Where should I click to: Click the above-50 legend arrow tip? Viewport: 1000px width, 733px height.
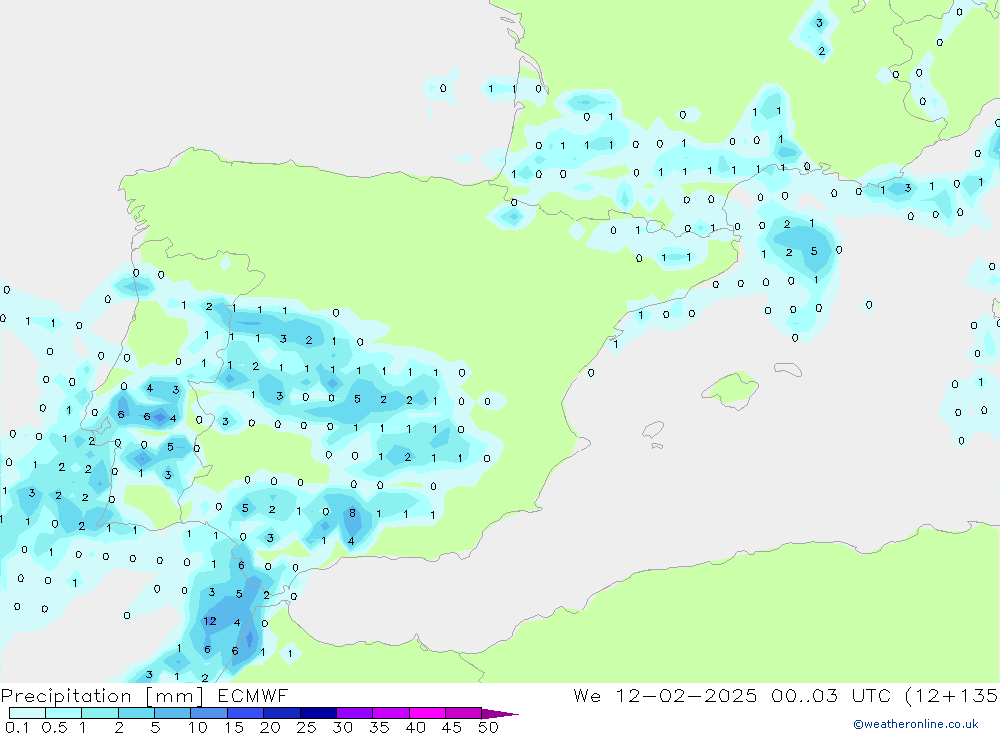tap(501, 714)
